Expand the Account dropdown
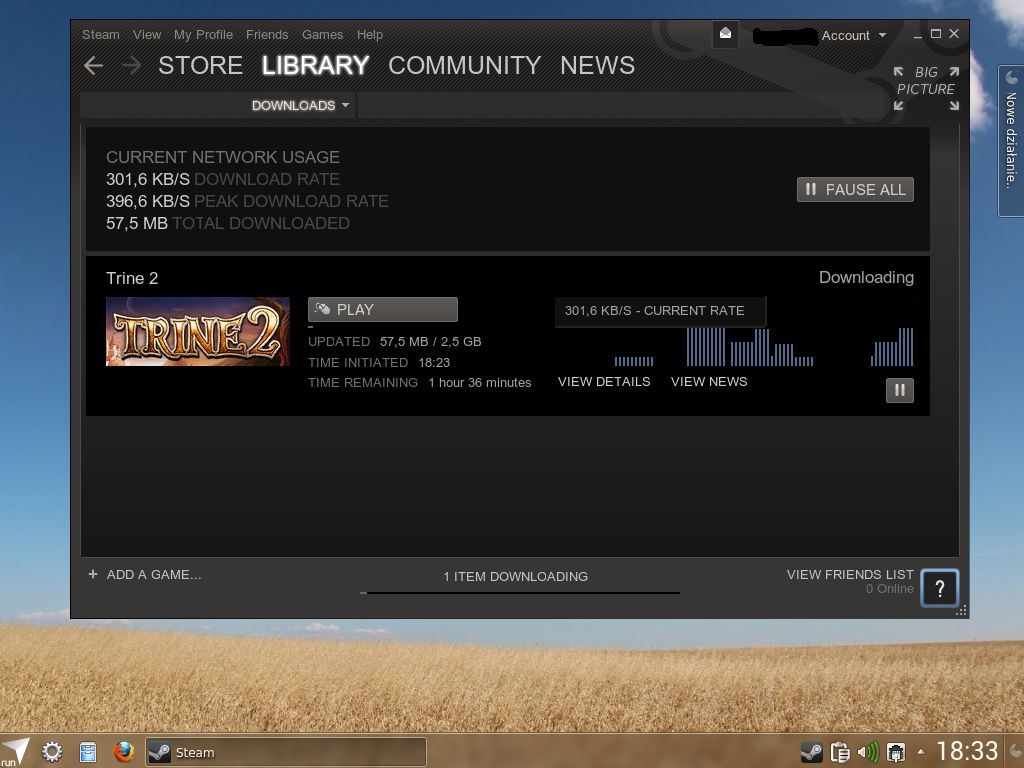 854,35
